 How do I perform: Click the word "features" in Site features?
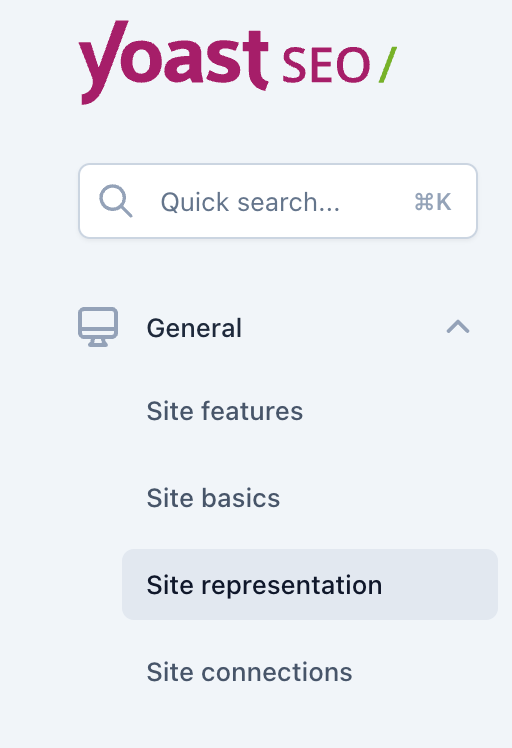pos(252,411)
